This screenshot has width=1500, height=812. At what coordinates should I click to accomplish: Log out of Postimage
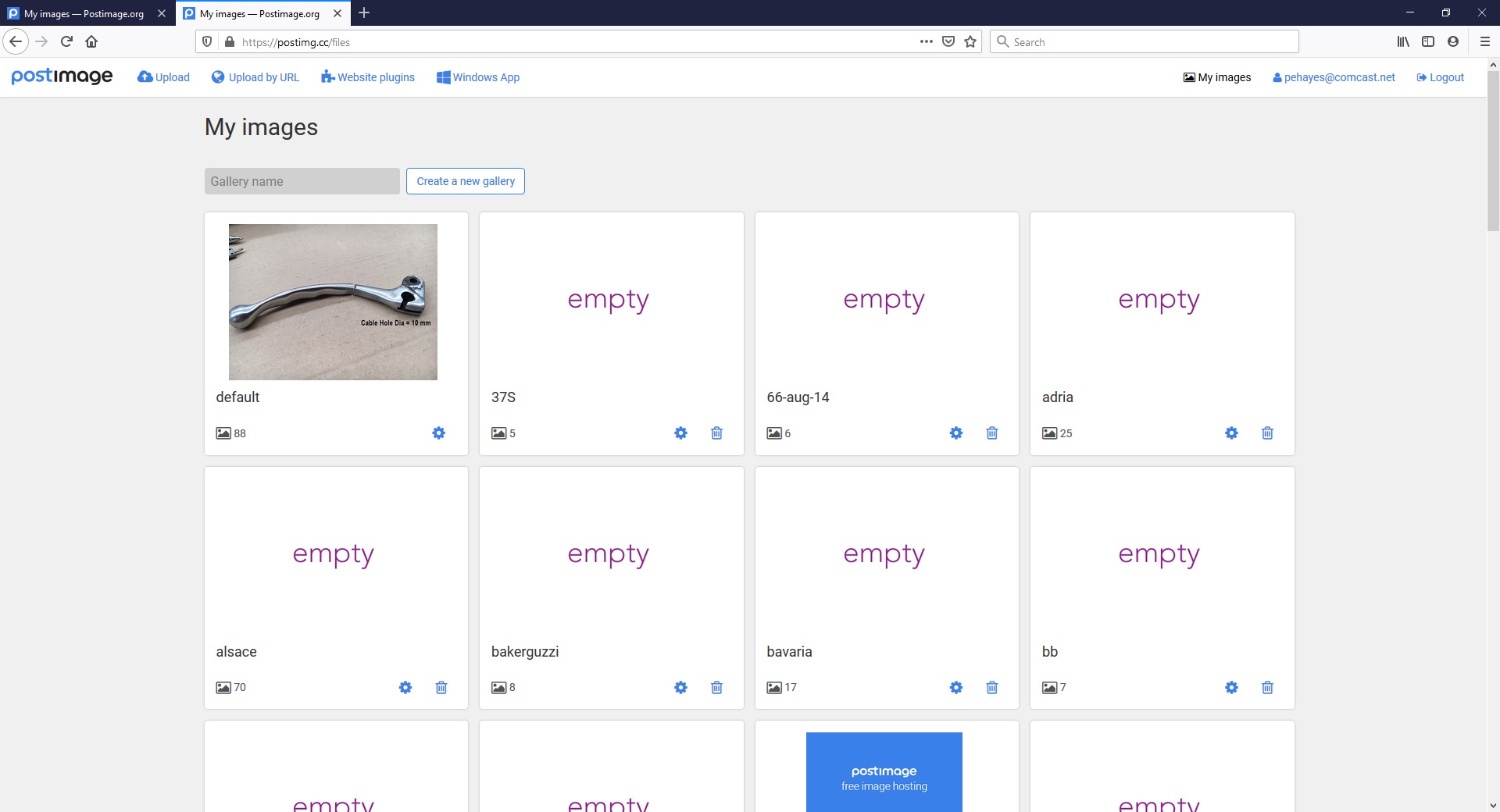(1440, 77)
